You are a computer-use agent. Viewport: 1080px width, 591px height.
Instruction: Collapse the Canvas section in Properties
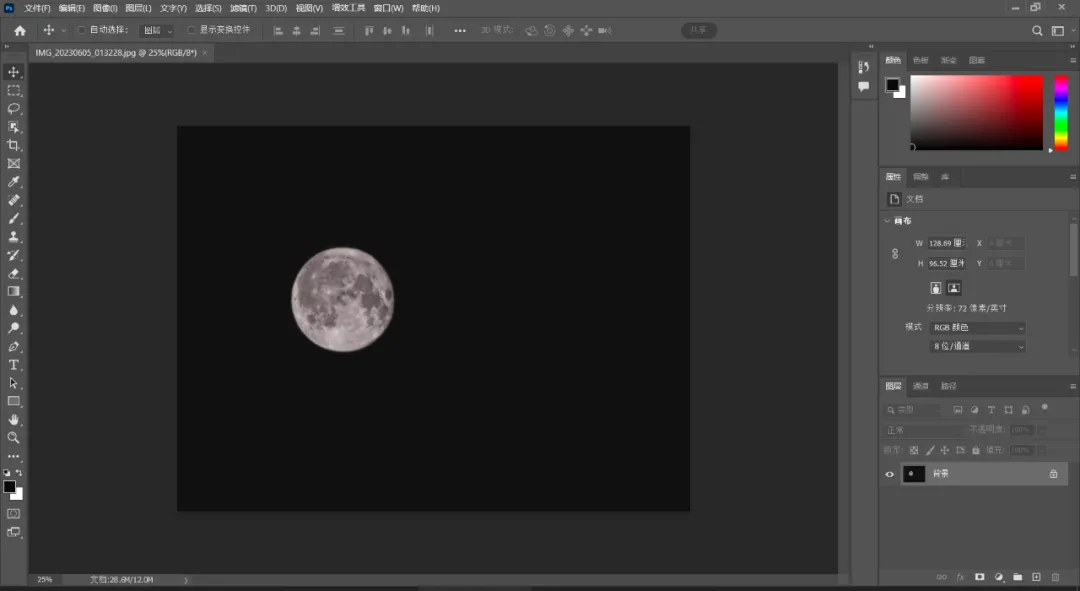pos(887,221)
